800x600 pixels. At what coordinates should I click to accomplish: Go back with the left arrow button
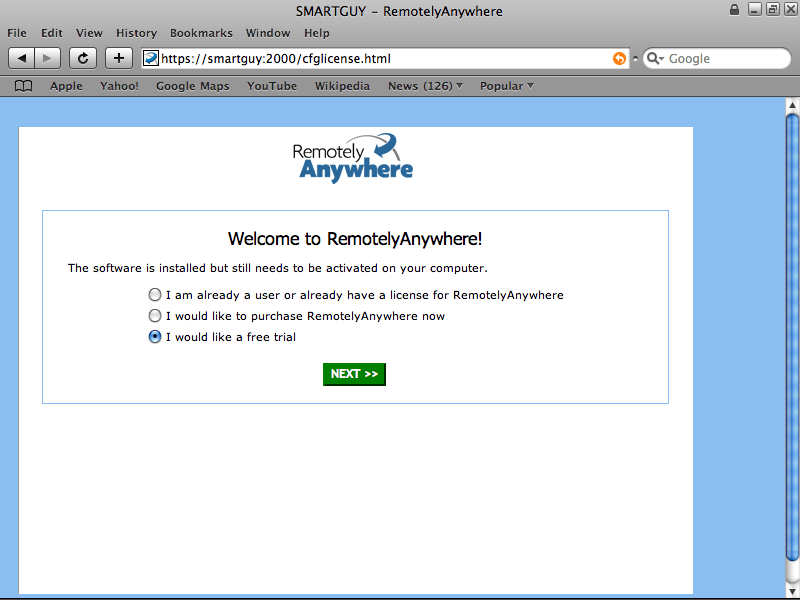21,58
